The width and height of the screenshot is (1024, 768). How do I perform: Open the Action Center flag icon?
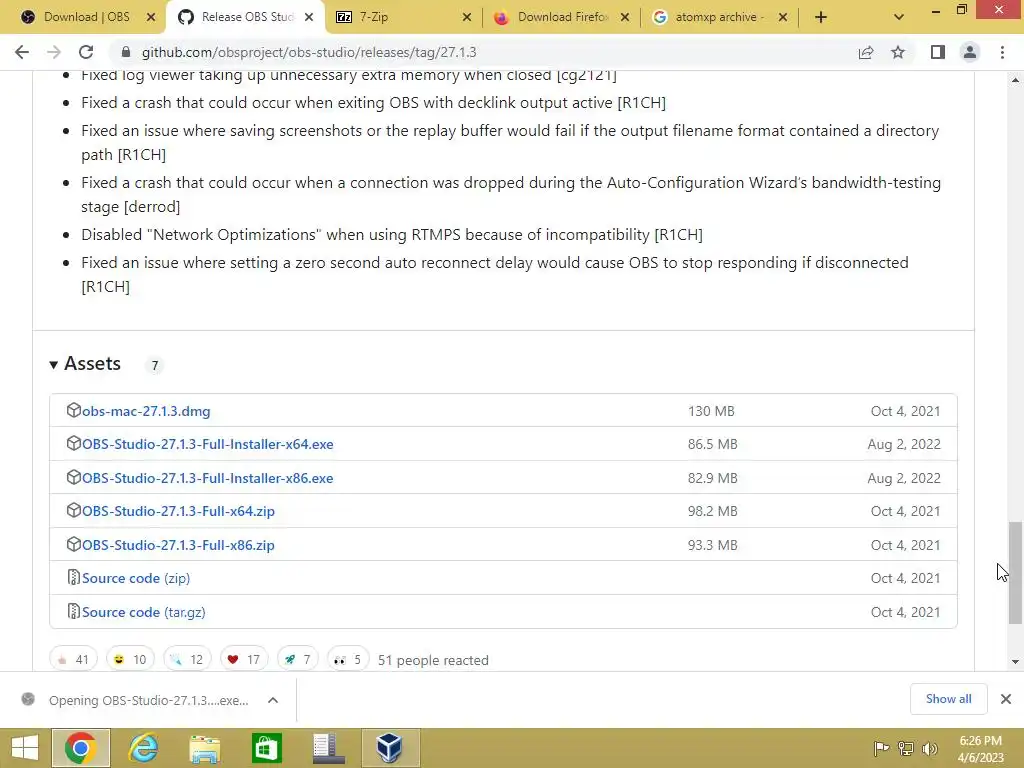pyautogui.click(x=881, y=748)
